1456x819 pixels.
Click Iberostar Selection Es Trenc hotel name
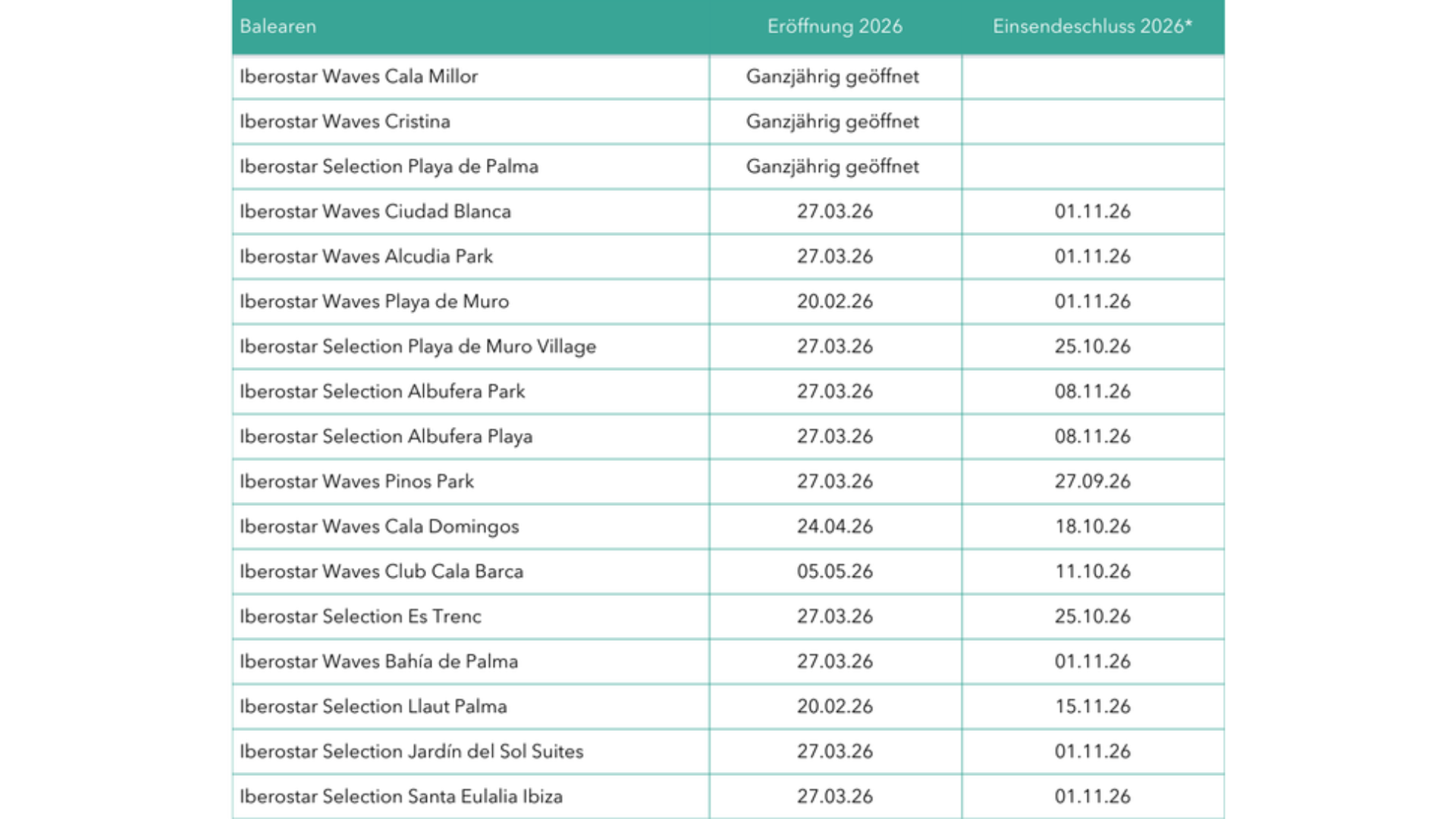tap(360, 617)
